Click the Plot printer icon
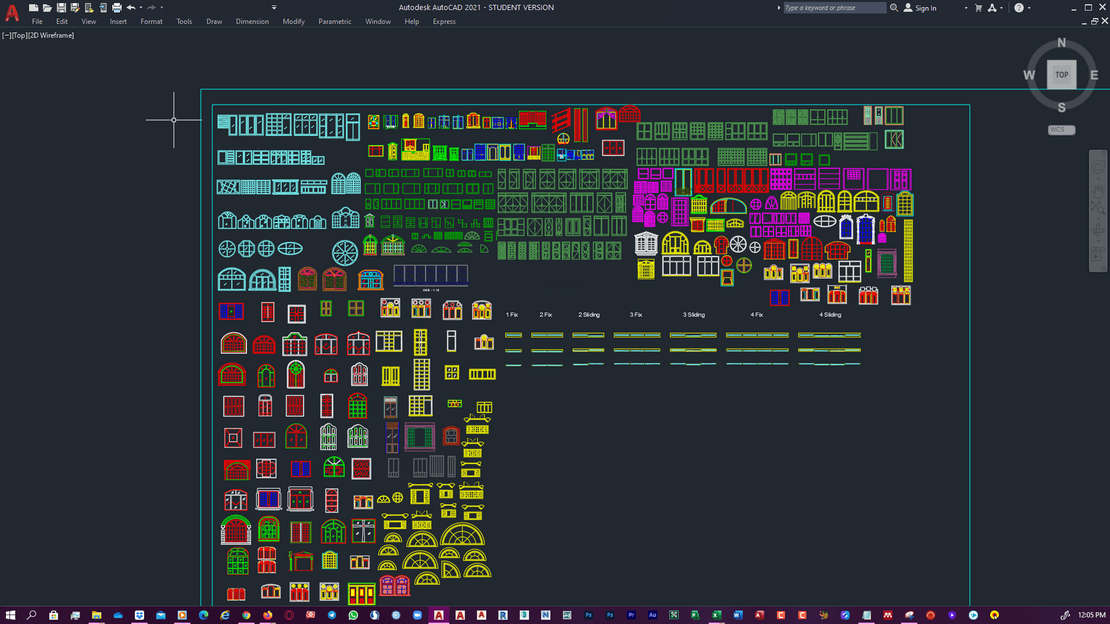This screenshot has width=1110, height=624. coord(116,8)
